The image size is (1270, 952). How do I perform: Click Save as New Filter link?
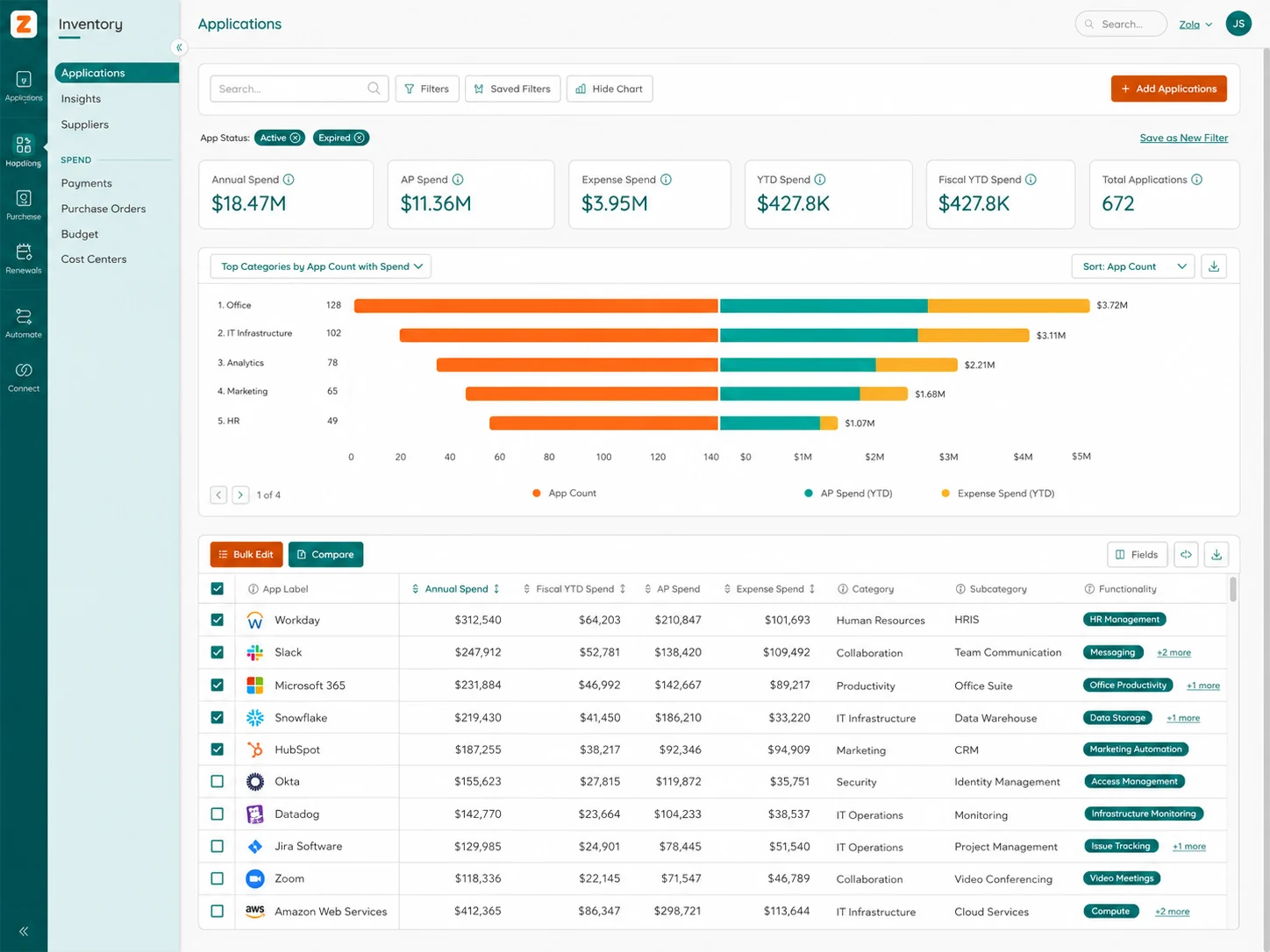pos(1184,138)
